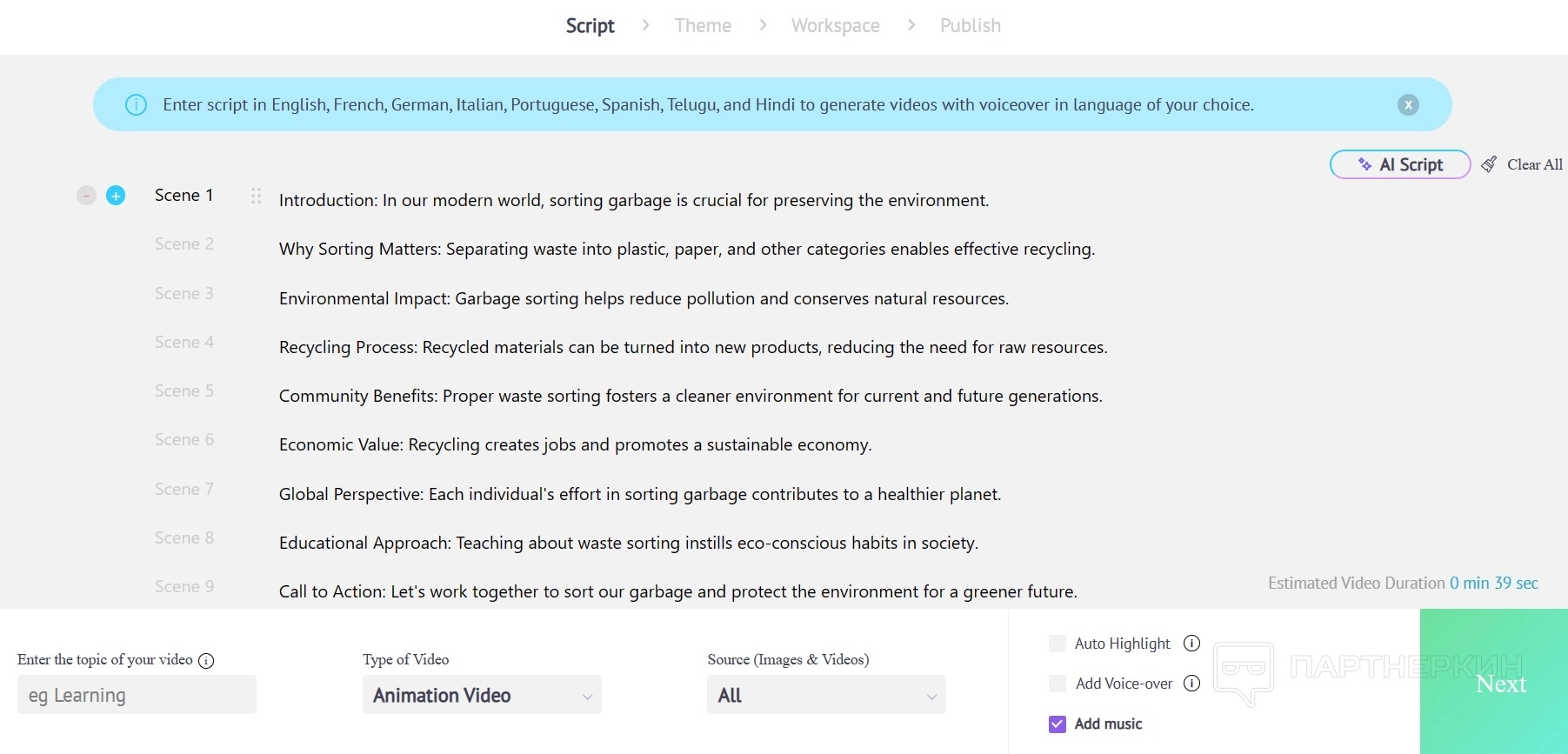Open the Type of Video dropdown

482,695
